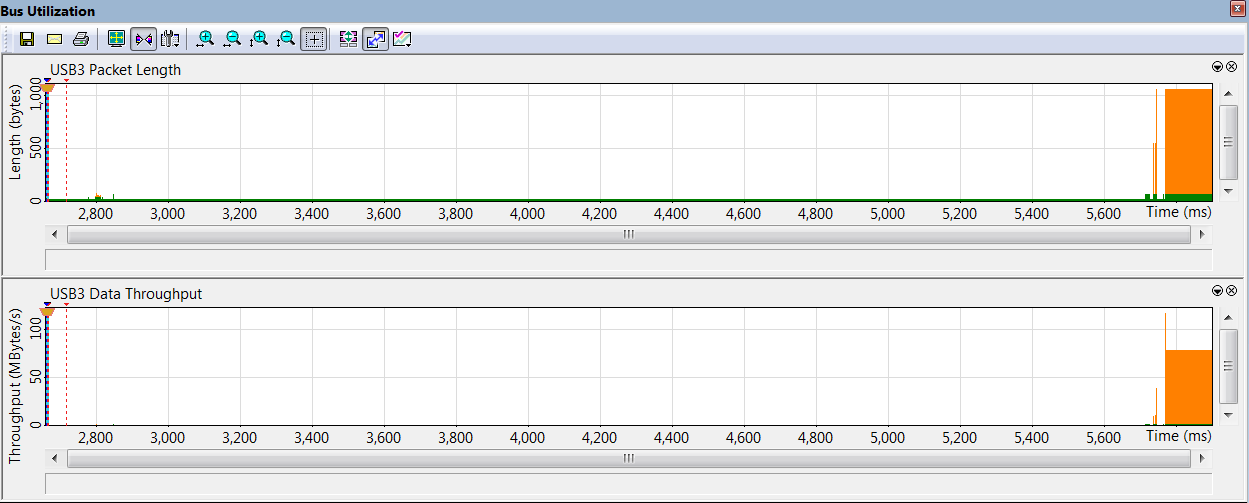1249x503 pixels.
Task: Click the horizontal zoom in magnifier
Action: coord(206,39)
